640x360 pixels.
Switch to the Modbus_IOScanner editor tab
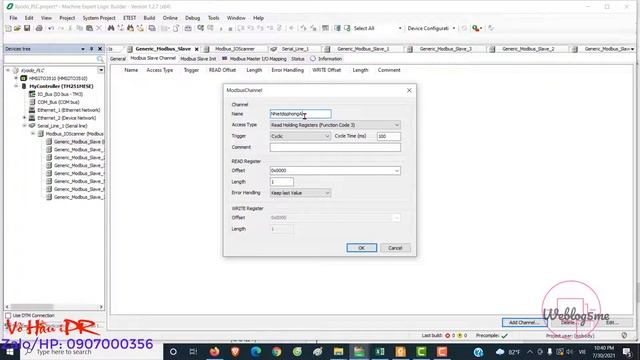pos(235,49)
